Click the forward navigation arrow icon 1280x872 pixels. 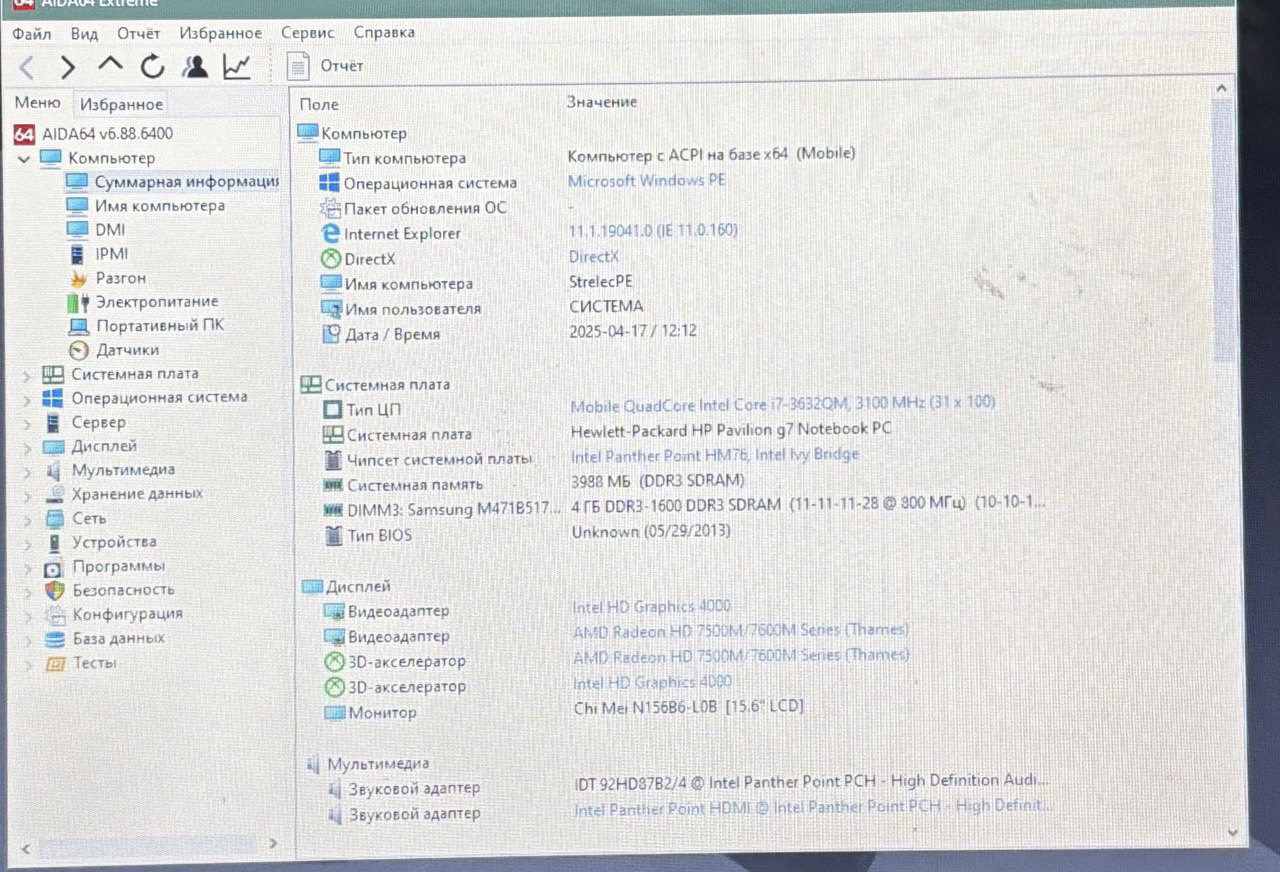tap(67, 67)
